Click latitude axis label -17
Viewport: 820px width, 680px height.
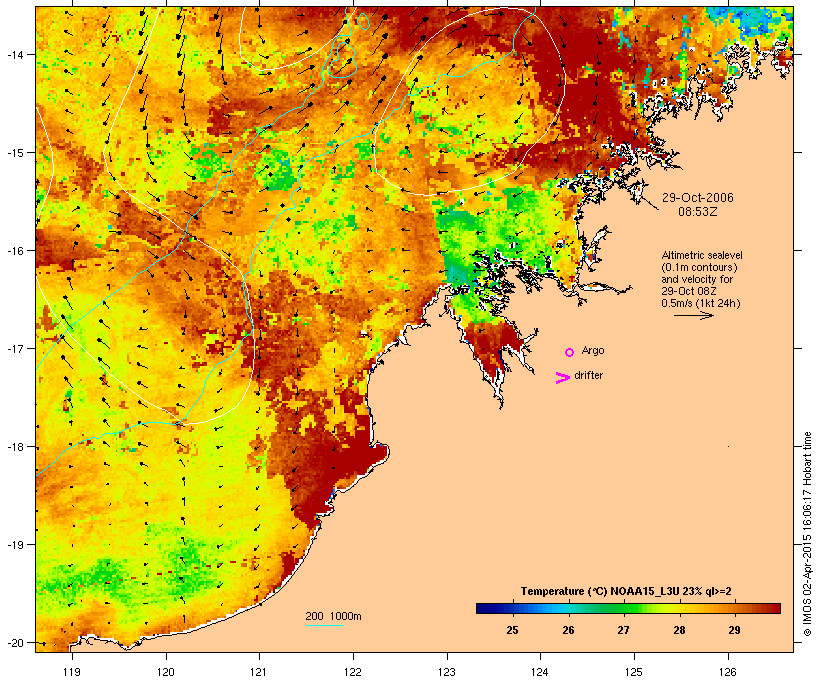tap(14, 348)
